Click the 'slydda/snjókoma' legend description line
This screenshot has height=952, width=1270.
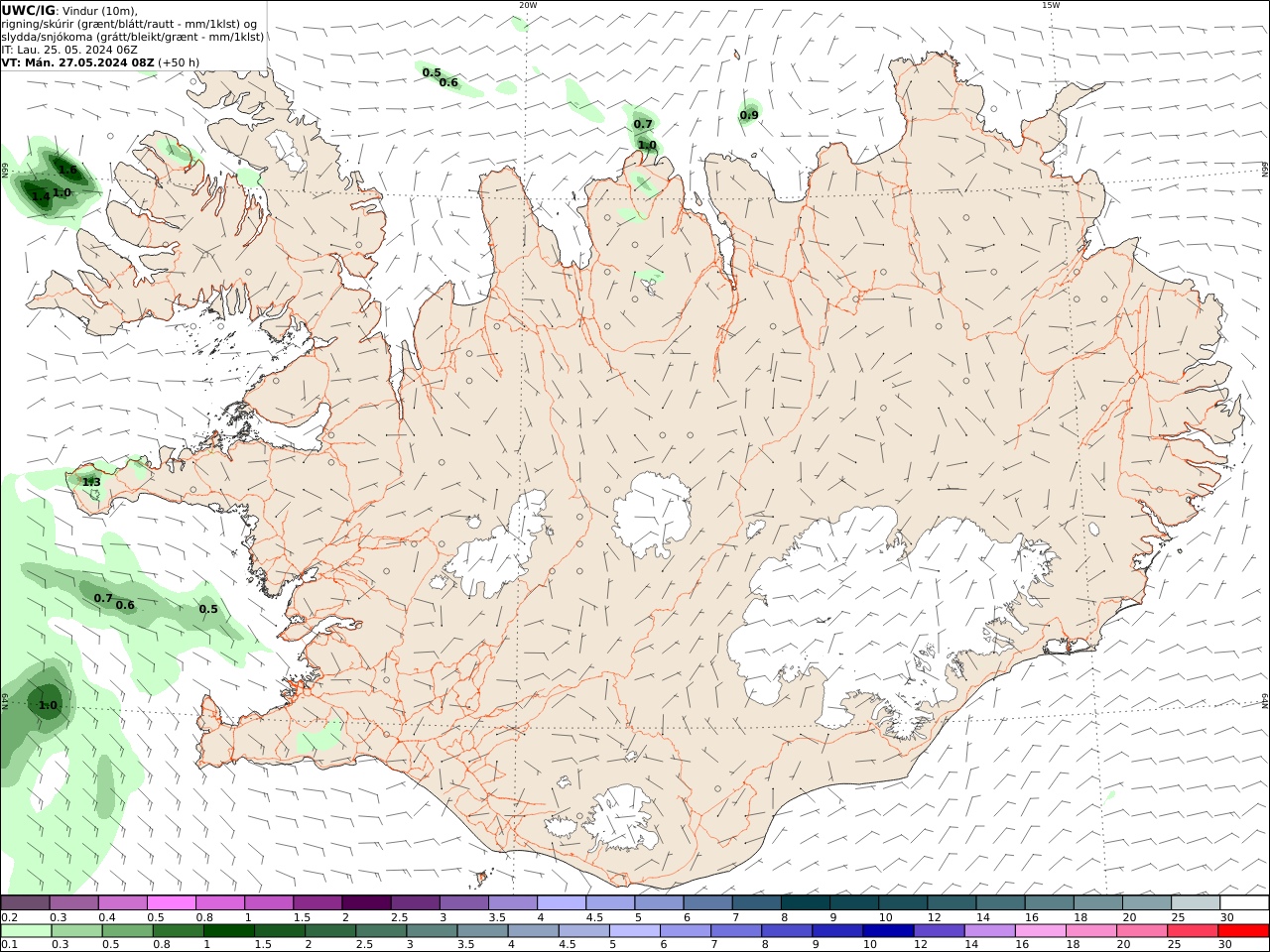133,37
